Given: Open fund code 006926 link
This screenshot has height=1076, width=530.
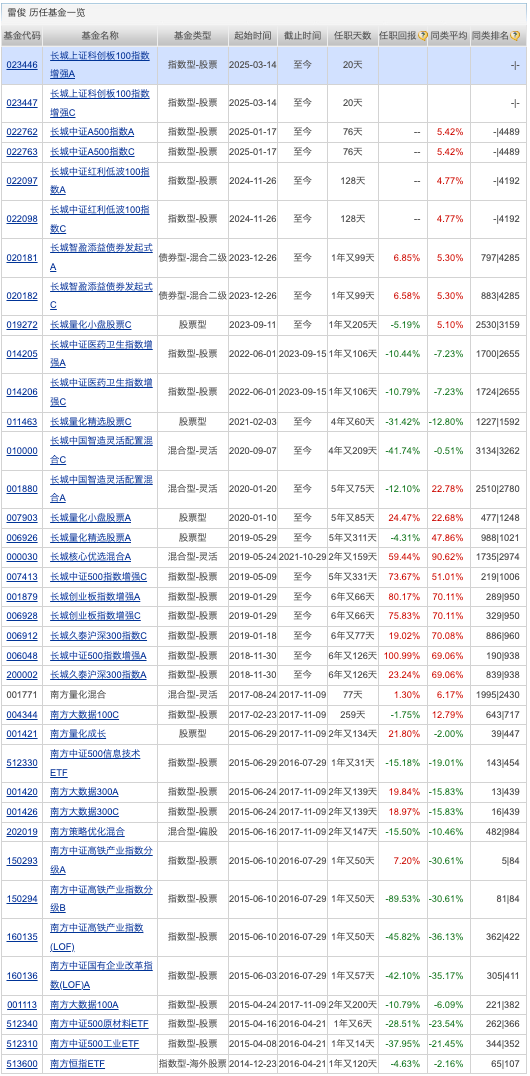Looking at the screenshot, I should point(22,537).
